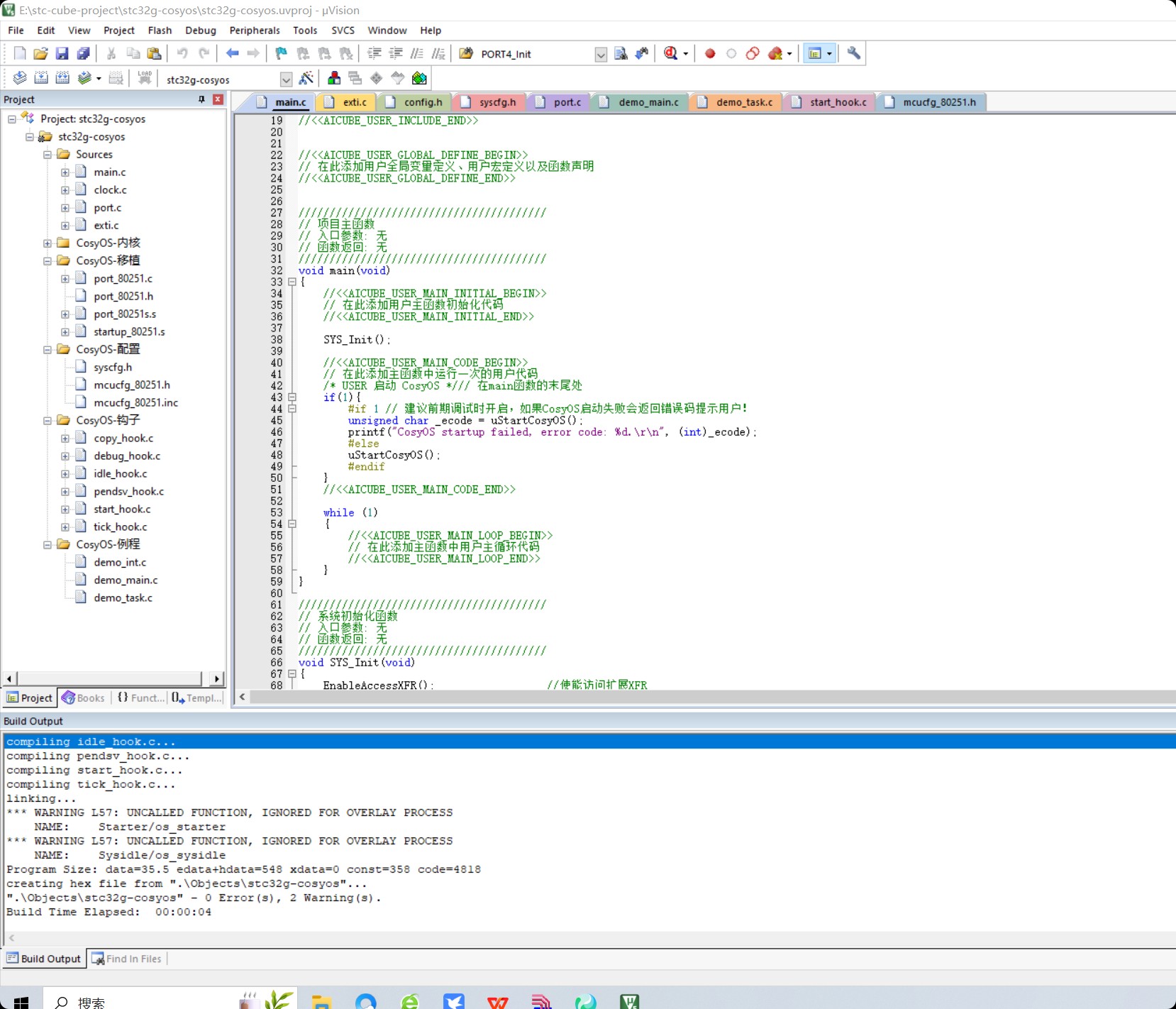Select demo_main.c in project tree
This screenshot has height=1009, width=1176.
tap(126, 580)
